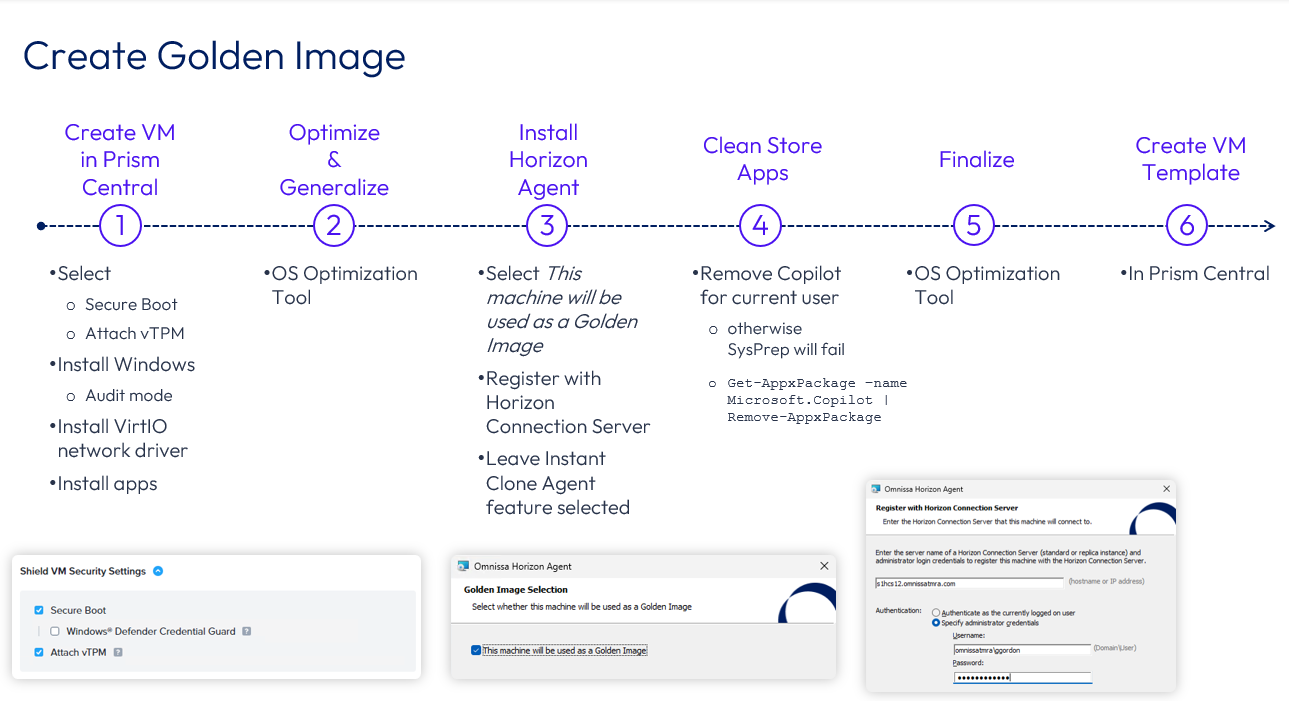The height and width of the screenshot is (701, 1289).
Task: Click 'Optimize & Generalize' heading
Action: 334,160
